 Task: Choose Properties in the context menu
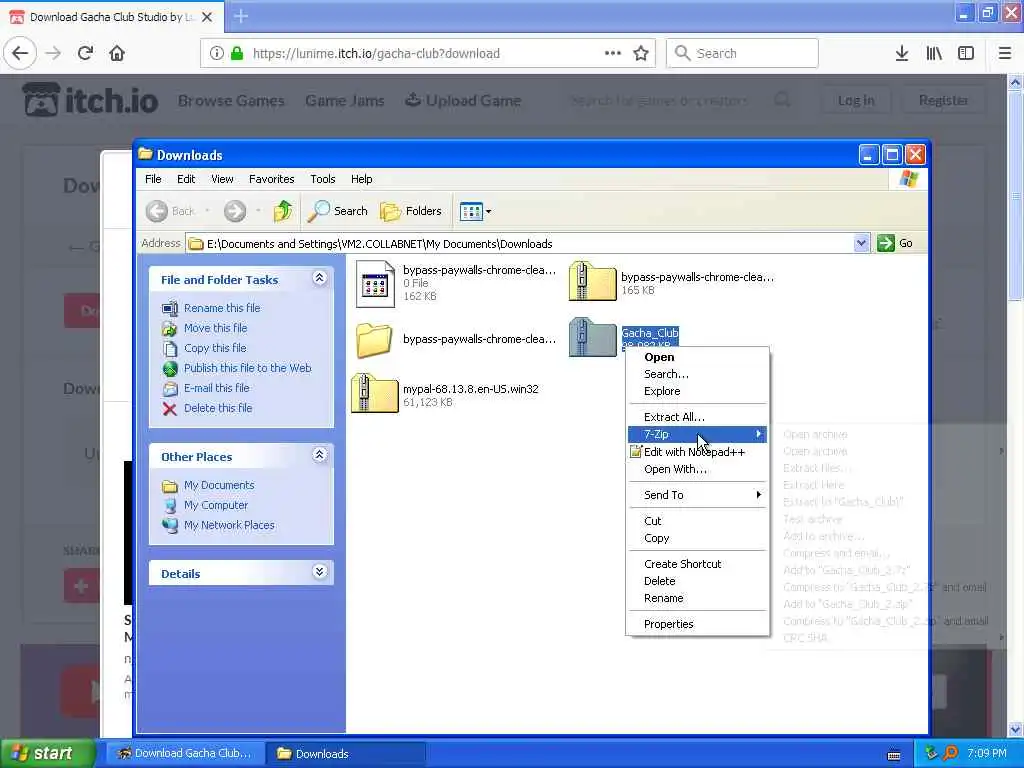click(x=697, y=624)
